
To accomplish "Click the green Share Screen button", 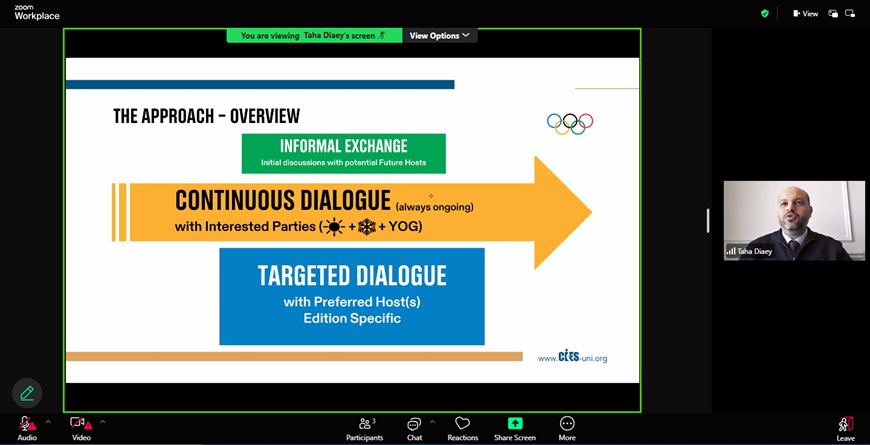I will [x=515, y=427].
